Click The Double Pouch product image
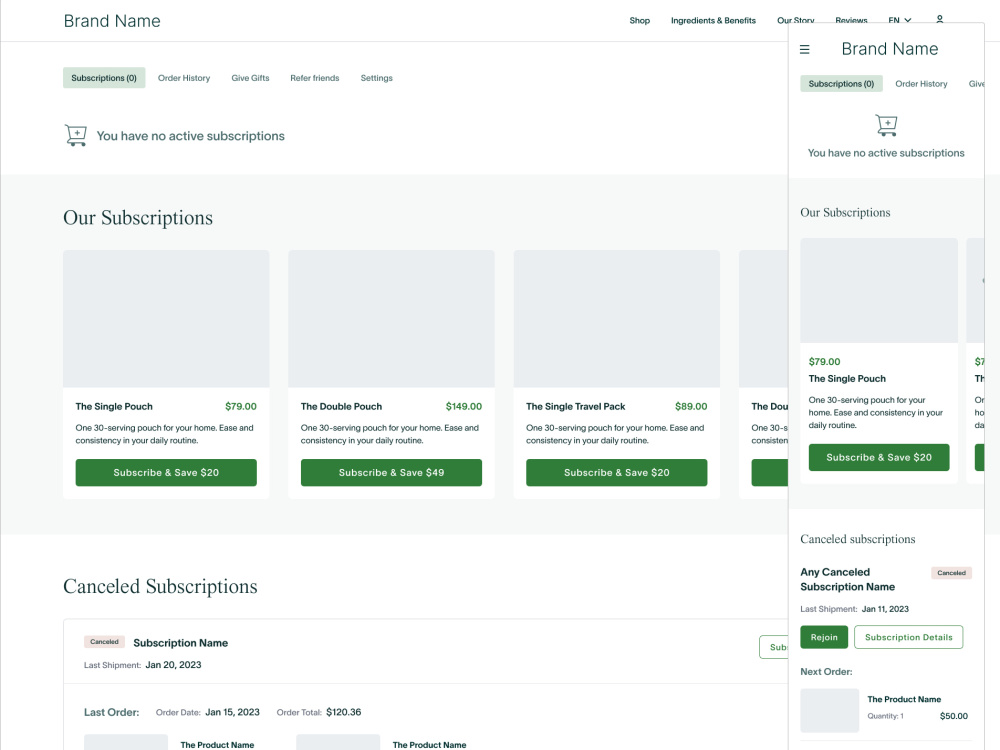Viewport: 1000px width, 750px height. click(391, 319)
